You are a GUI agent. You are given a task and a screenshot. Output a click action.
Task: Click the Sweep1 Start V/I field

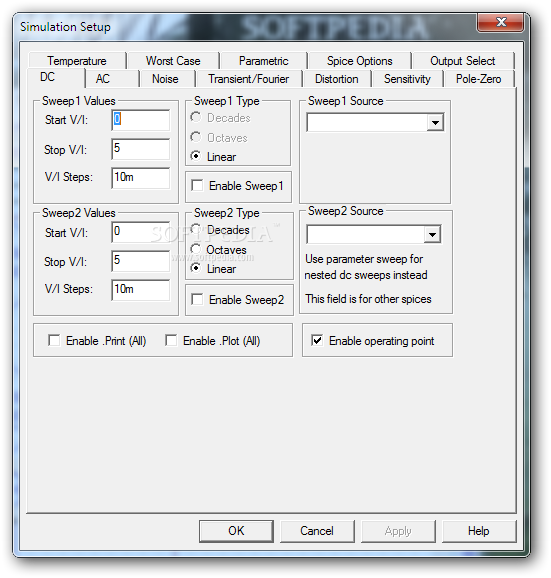140,120
